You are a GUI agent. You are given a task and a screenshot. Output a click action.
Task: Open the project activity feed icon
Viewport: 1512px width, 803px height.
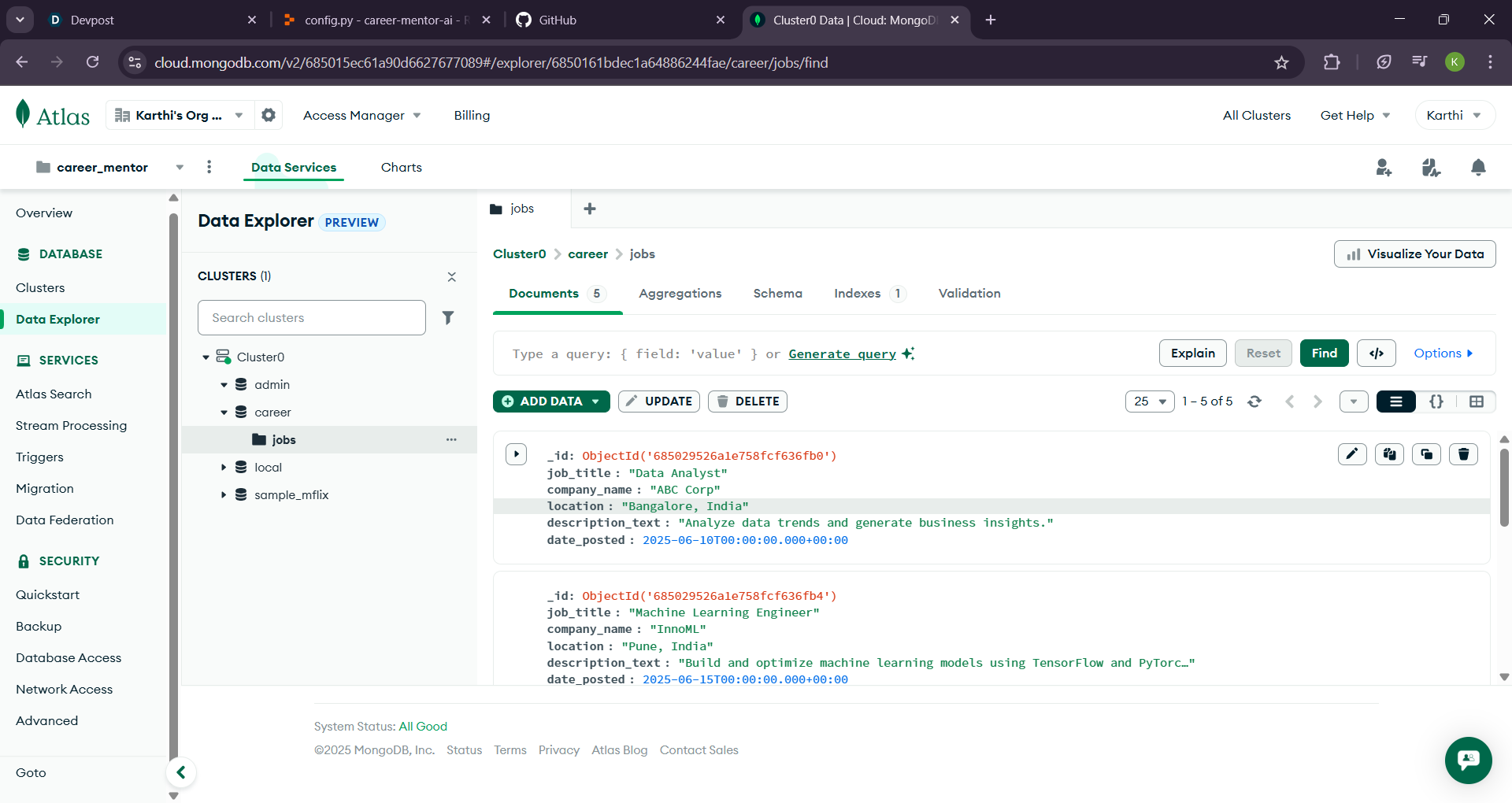[1431, 167]
